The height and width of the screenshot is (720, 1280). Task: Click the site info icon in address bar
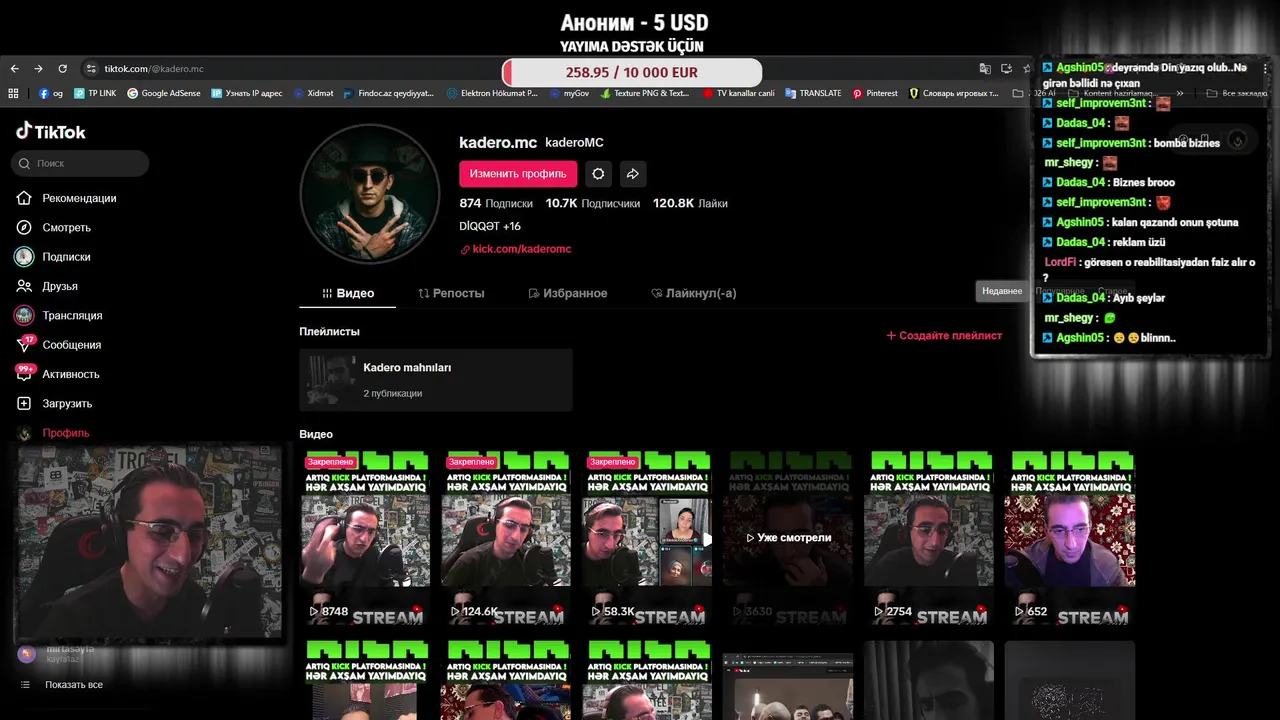click(91, 69)
